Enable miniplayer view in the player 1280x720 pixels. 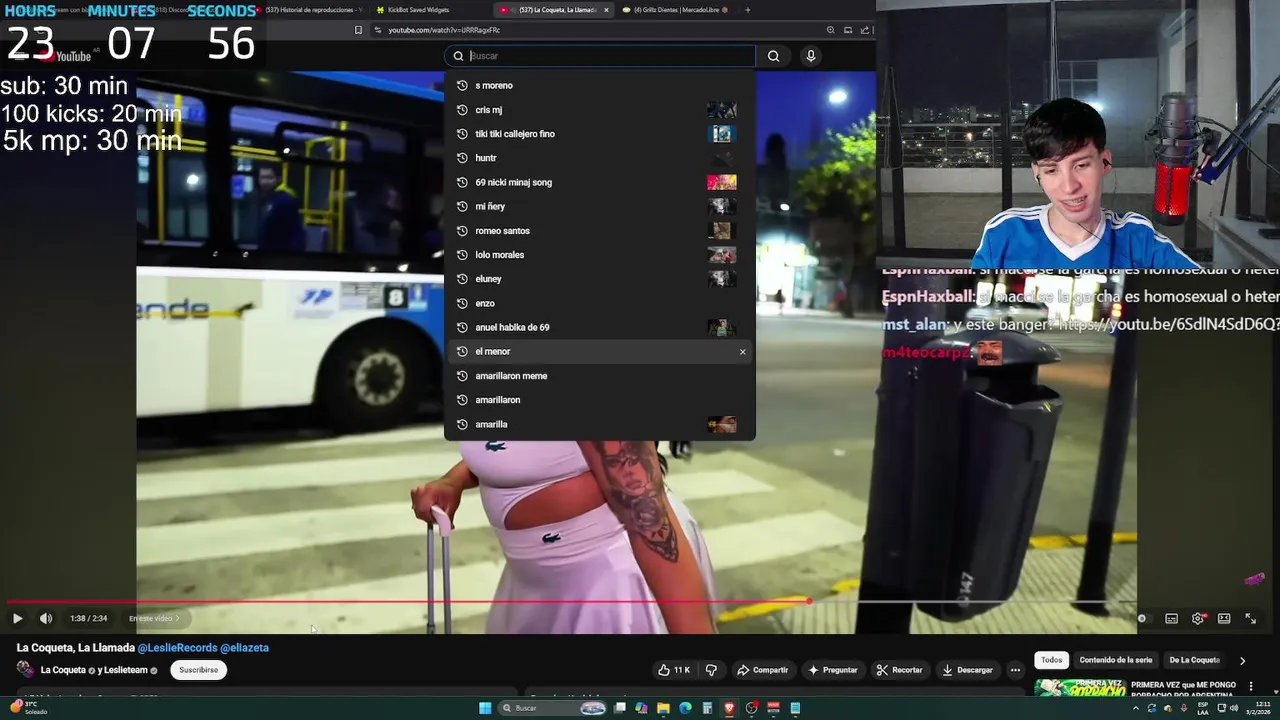coord(1224,618)
